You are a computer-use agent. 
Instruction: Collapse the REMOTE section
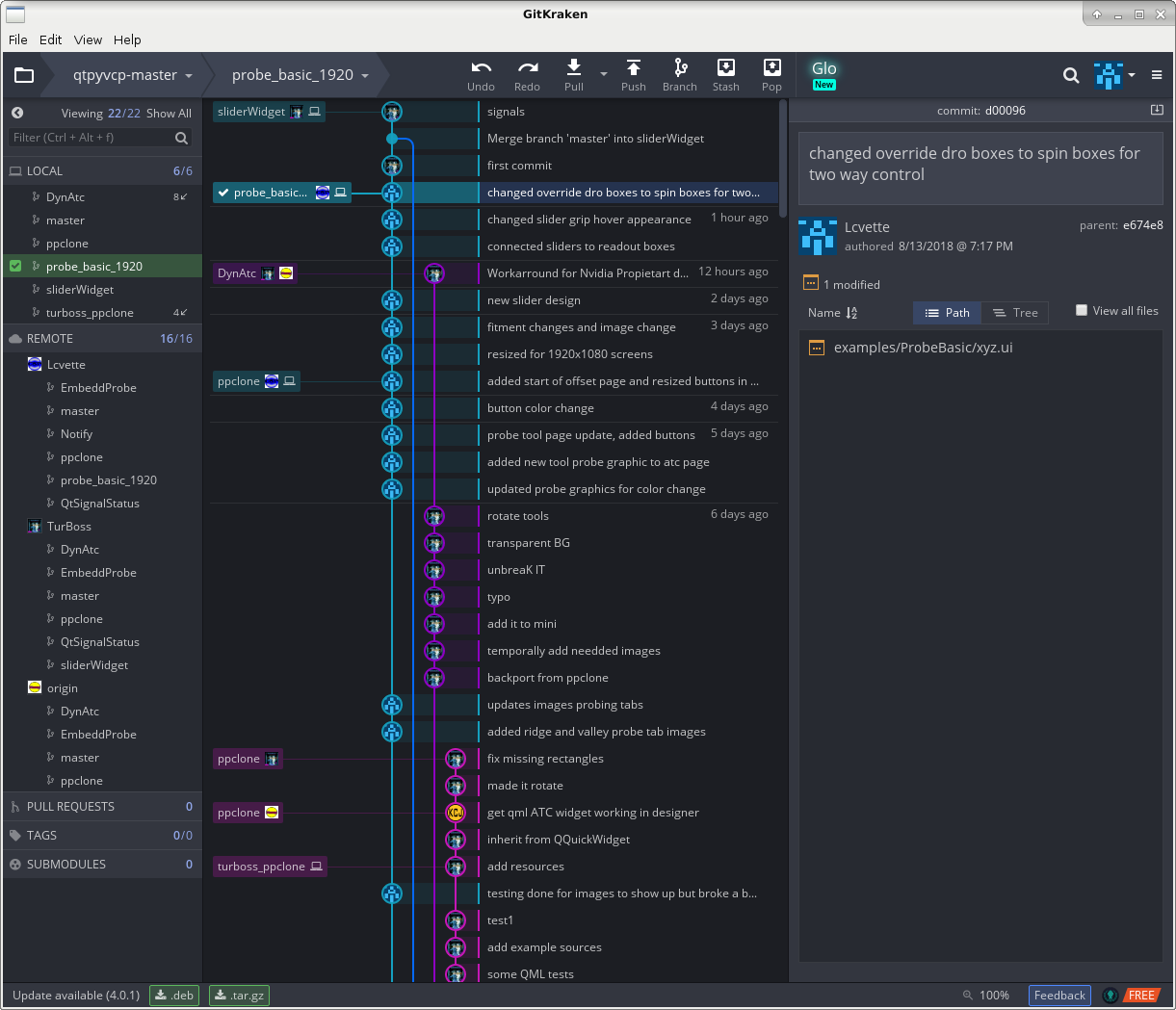(102, 339)
